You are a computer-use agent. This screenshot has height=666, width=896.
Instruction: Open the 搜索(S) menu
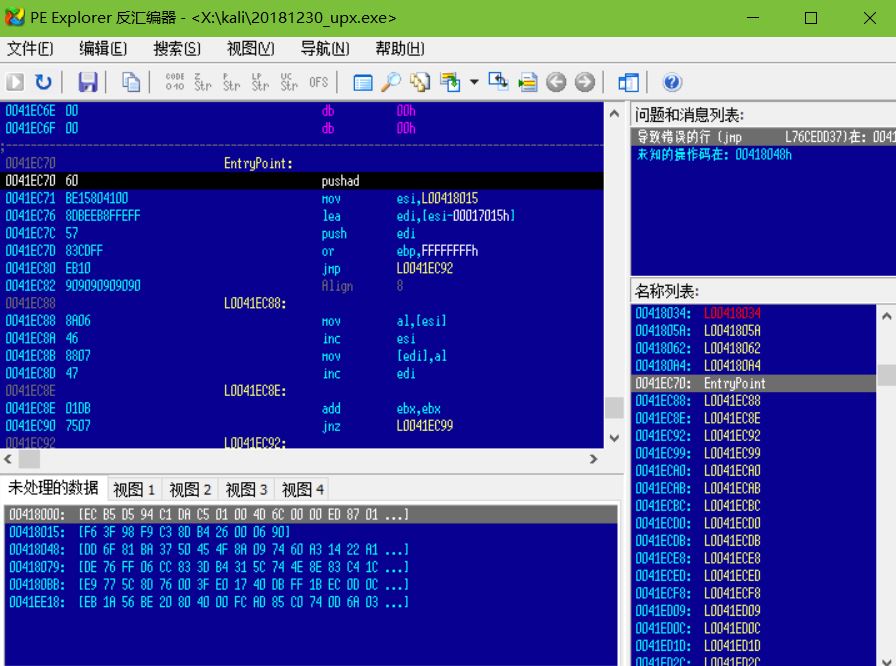(177, 49)
